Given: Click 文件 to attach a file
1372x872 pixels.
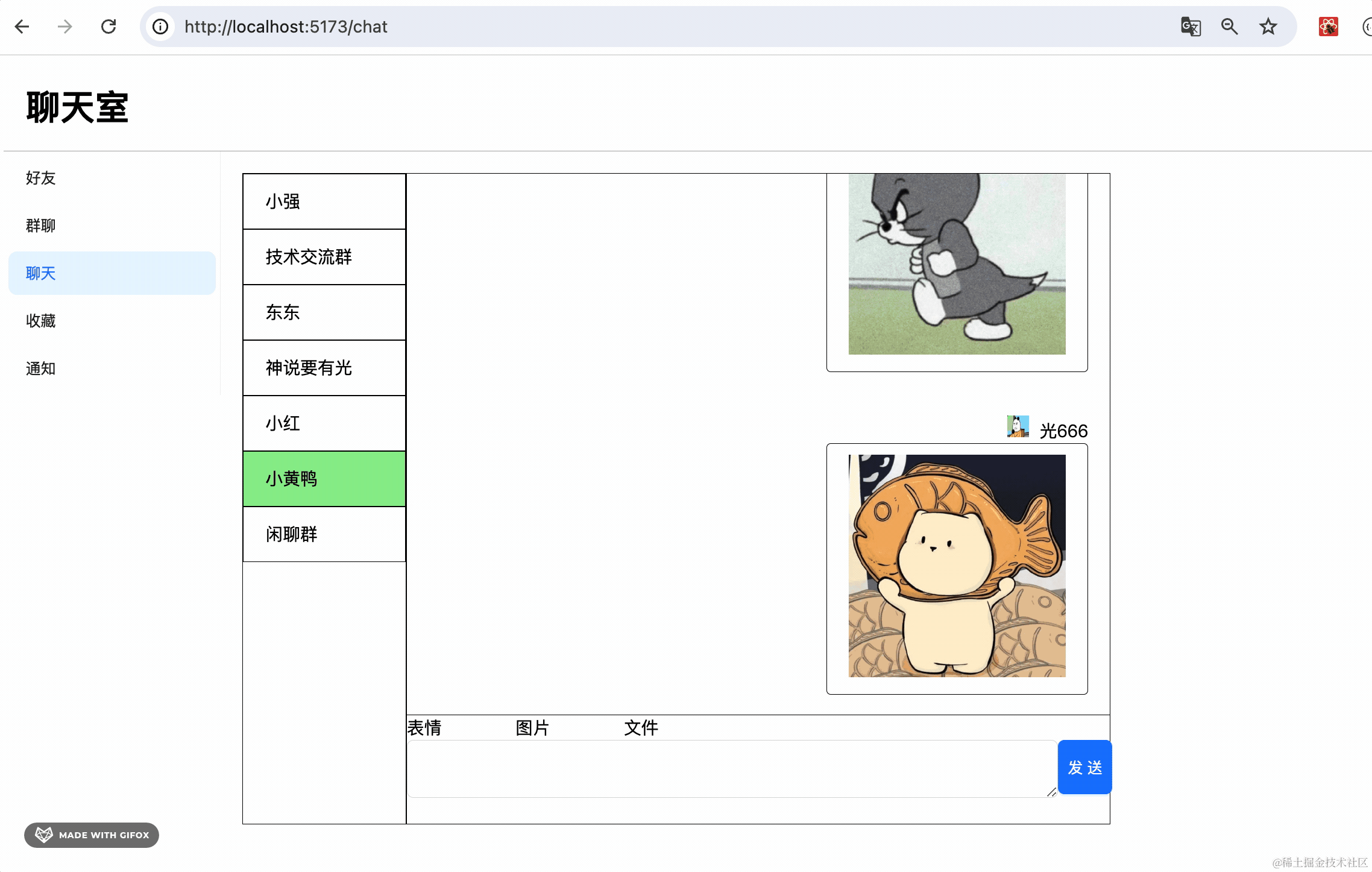Looking at the screenshot, I should 641,728.
